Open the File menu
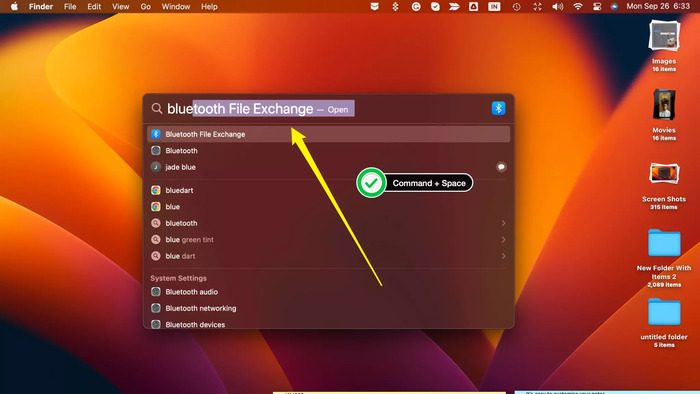The height and width of the screenshot is (394, 700). [x=70, y=7]
